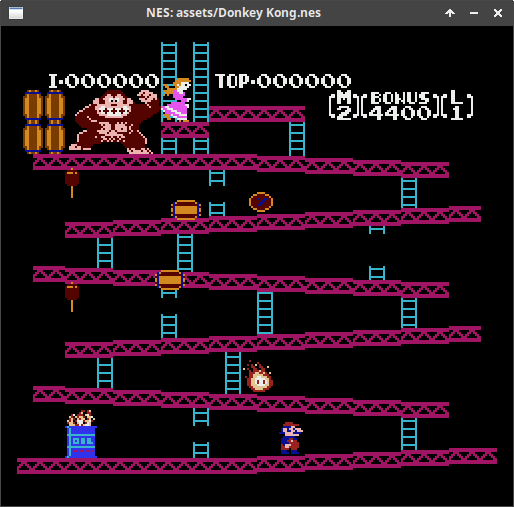The width and height of the screenshot is (514, 507).
Task: Click the ladder leading to Pauline's top platform
Action: point(297,139)
